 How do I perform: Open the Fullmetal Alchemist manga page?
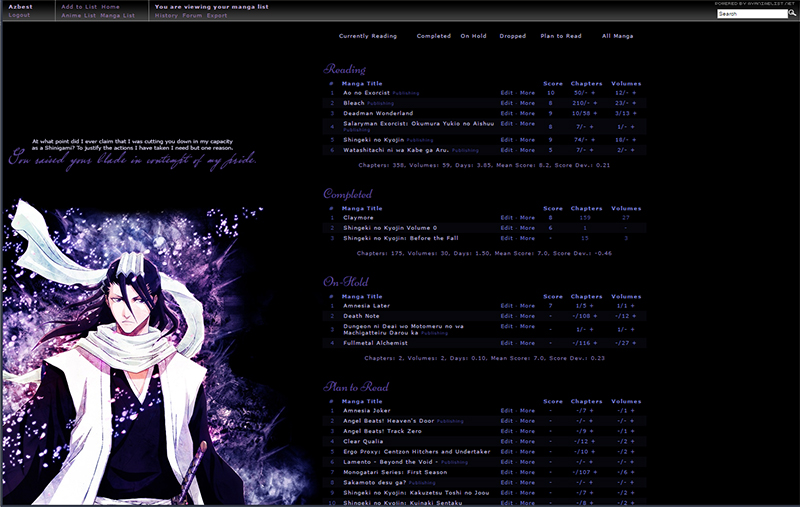coord(381,343)
